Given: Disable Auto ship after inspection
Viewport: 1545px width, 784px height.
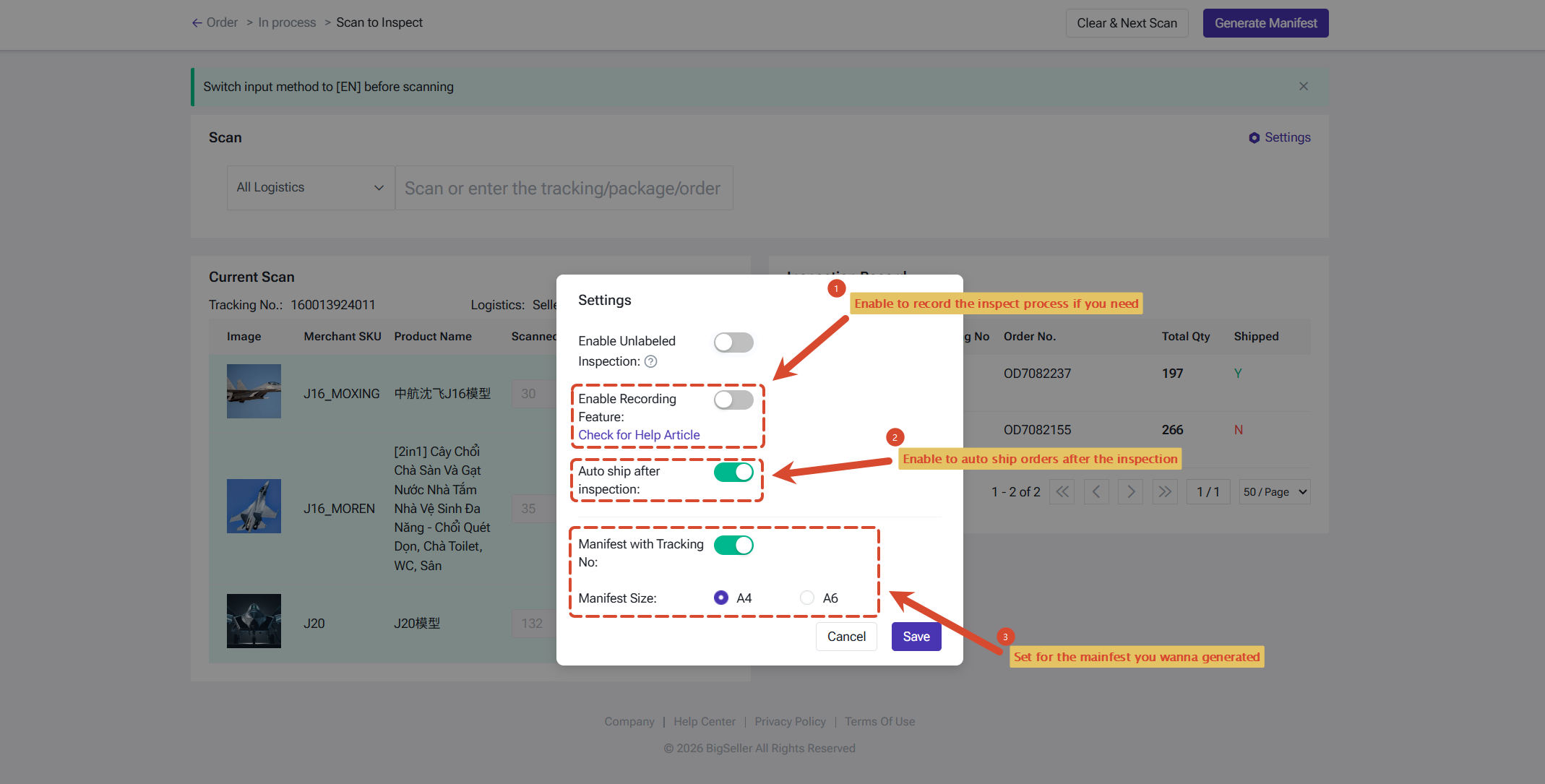Looking at the screenshot, I should (733, 472).
